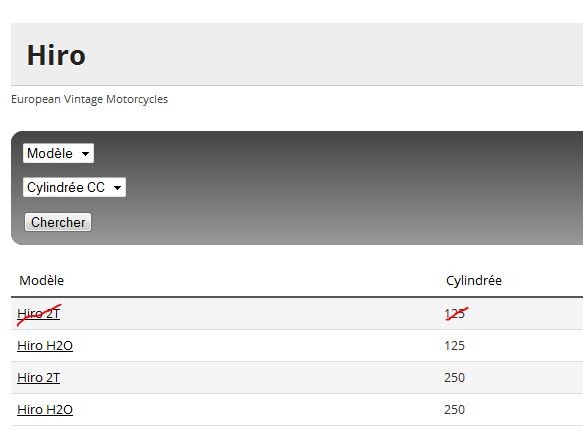583x438 pixels.
Task: Click the arrow on Modèle select box
Action: (86, 154)
